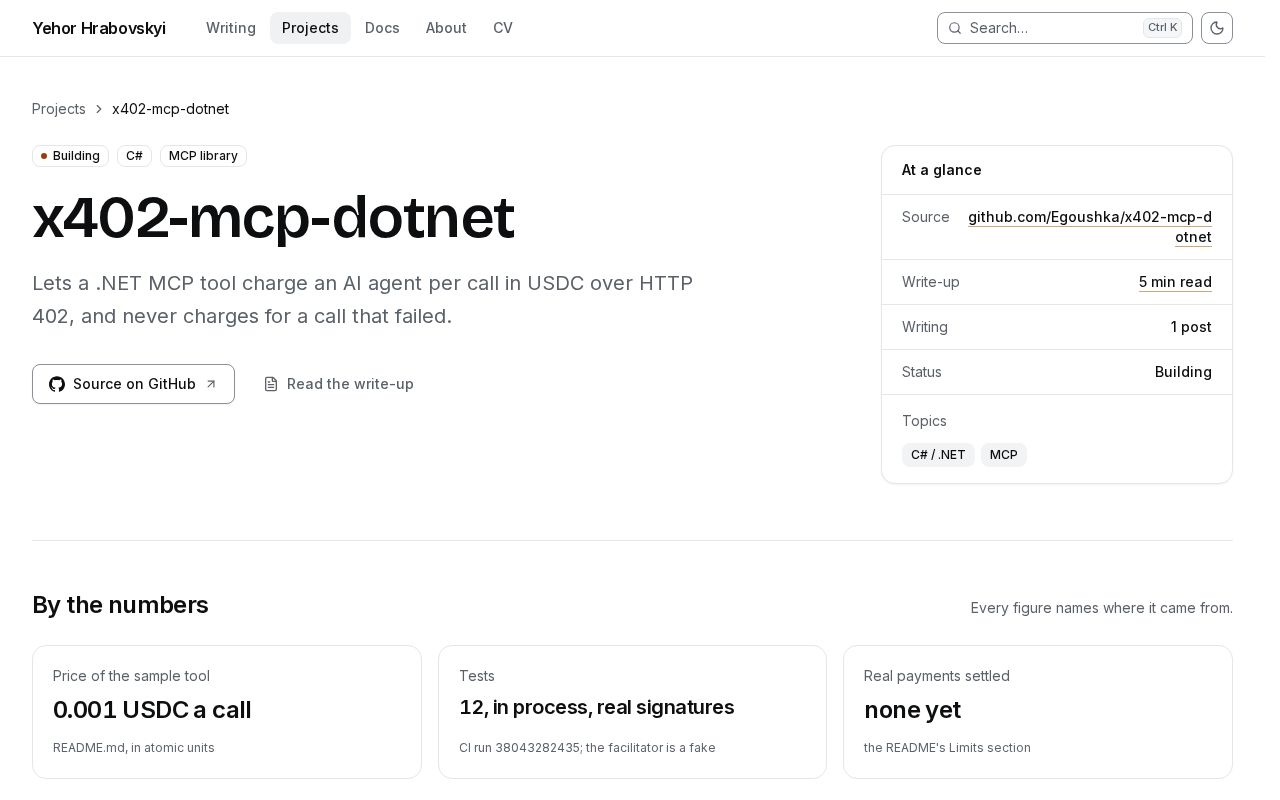Open the github.com/Egoushka/x402-mcp-dotnet link
Viewport: 1280px width, 800px height.
click(1090, 227)
